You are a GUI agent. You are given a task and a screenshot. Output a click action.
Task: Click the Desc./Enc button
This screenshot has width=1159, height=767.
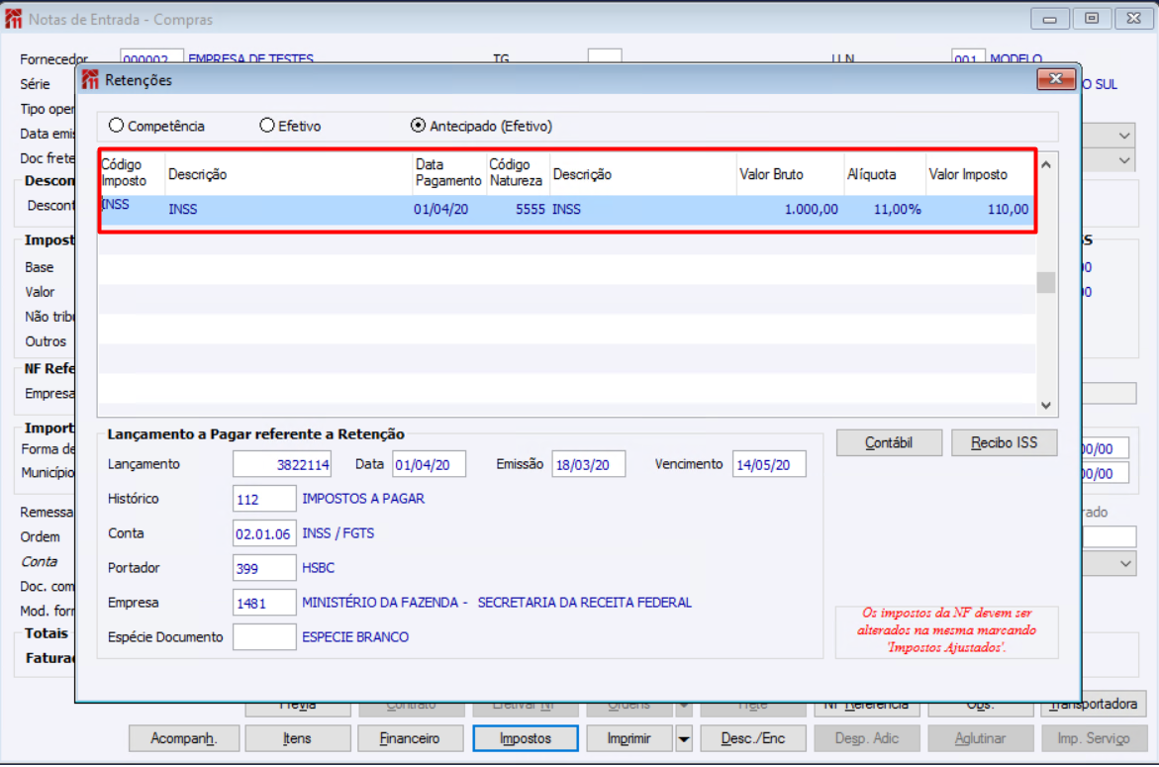point(752,738)
